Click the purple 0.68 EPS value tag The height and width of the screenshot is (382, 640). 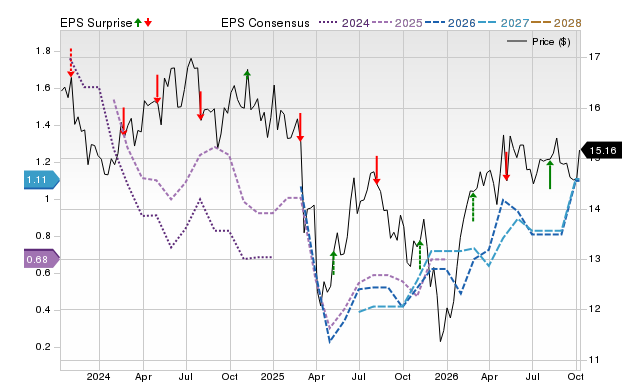(42, 259)
